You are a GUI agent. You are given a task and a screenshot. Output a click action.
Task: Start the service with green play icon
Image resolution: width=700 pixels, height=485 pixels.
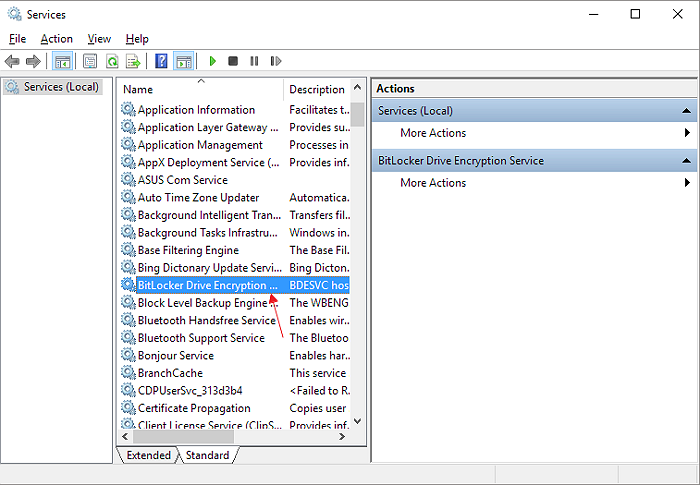(x=212, y=62)
